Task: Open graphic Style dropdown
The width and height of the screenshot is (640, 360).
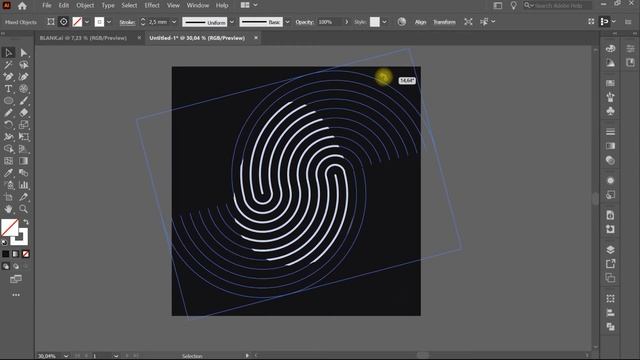Action: [x=384, y=22]
